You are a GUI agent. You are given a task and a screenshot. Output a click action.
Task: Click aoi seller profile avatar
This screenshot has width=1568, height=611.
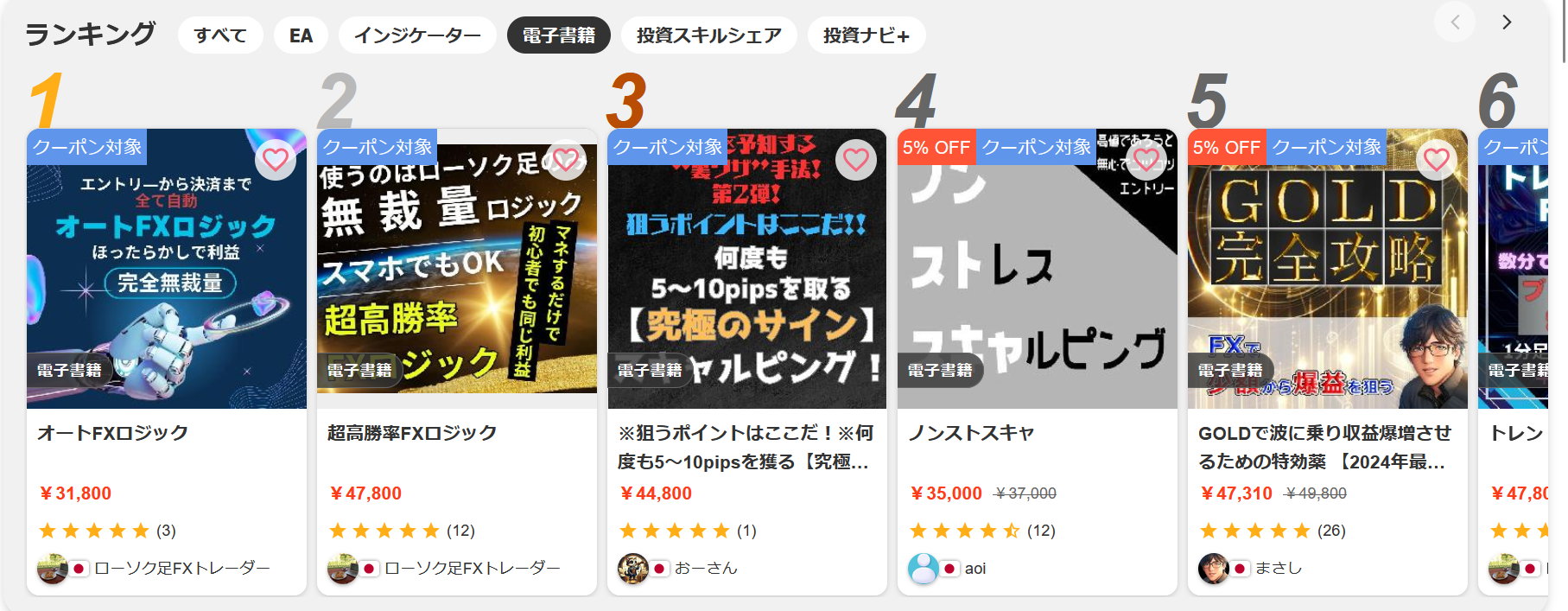pyautogui.click(x=924, y=568)
